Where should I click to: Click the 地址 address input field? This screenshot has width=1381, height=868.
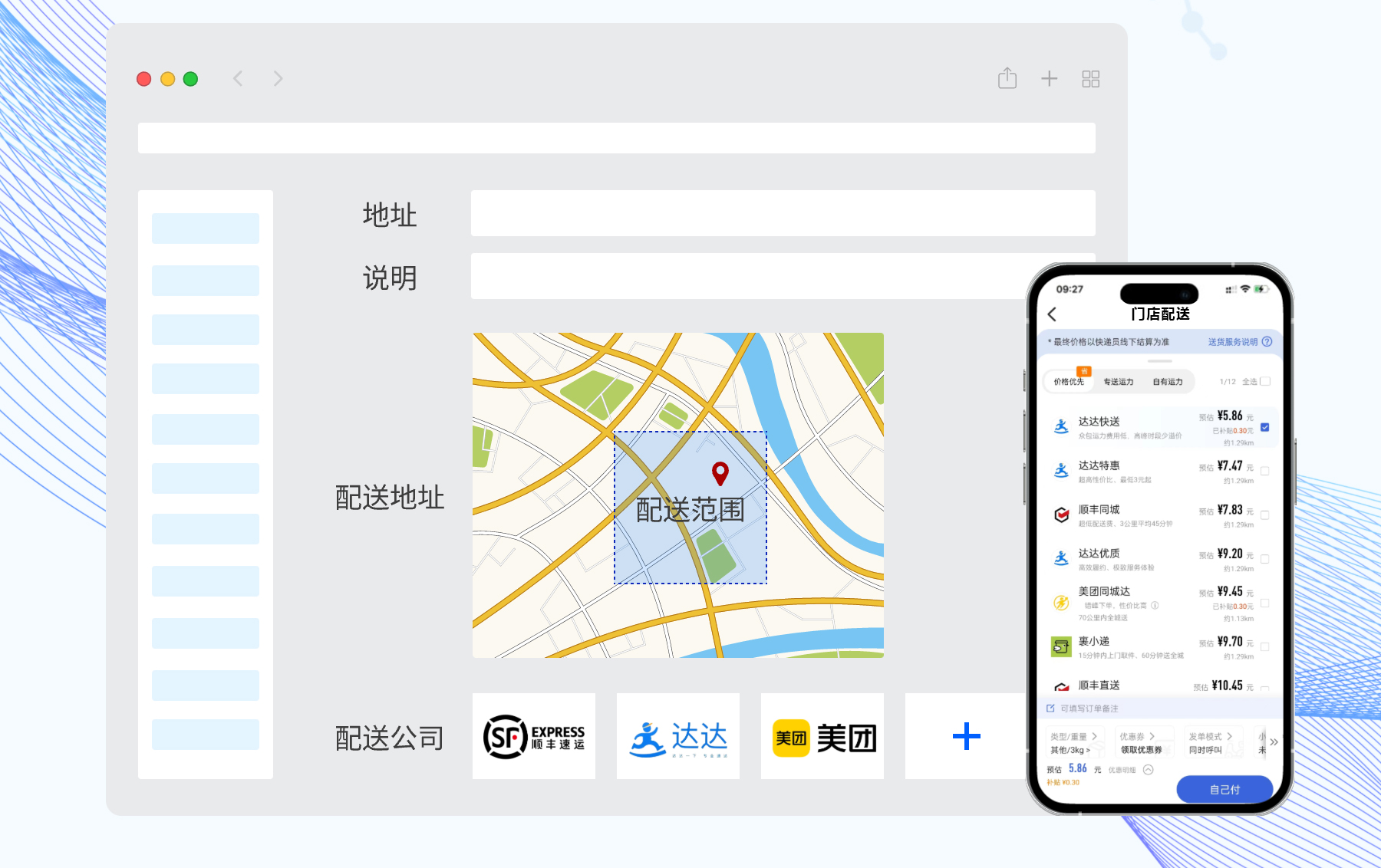(x=783, y=214)
